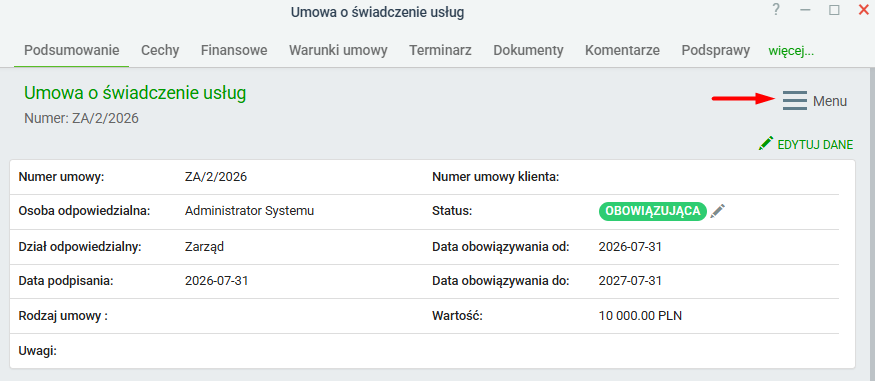Viewport: 875px width, 381px height.
Task: Click the Data podpisania label
Action: coord(66,281)
